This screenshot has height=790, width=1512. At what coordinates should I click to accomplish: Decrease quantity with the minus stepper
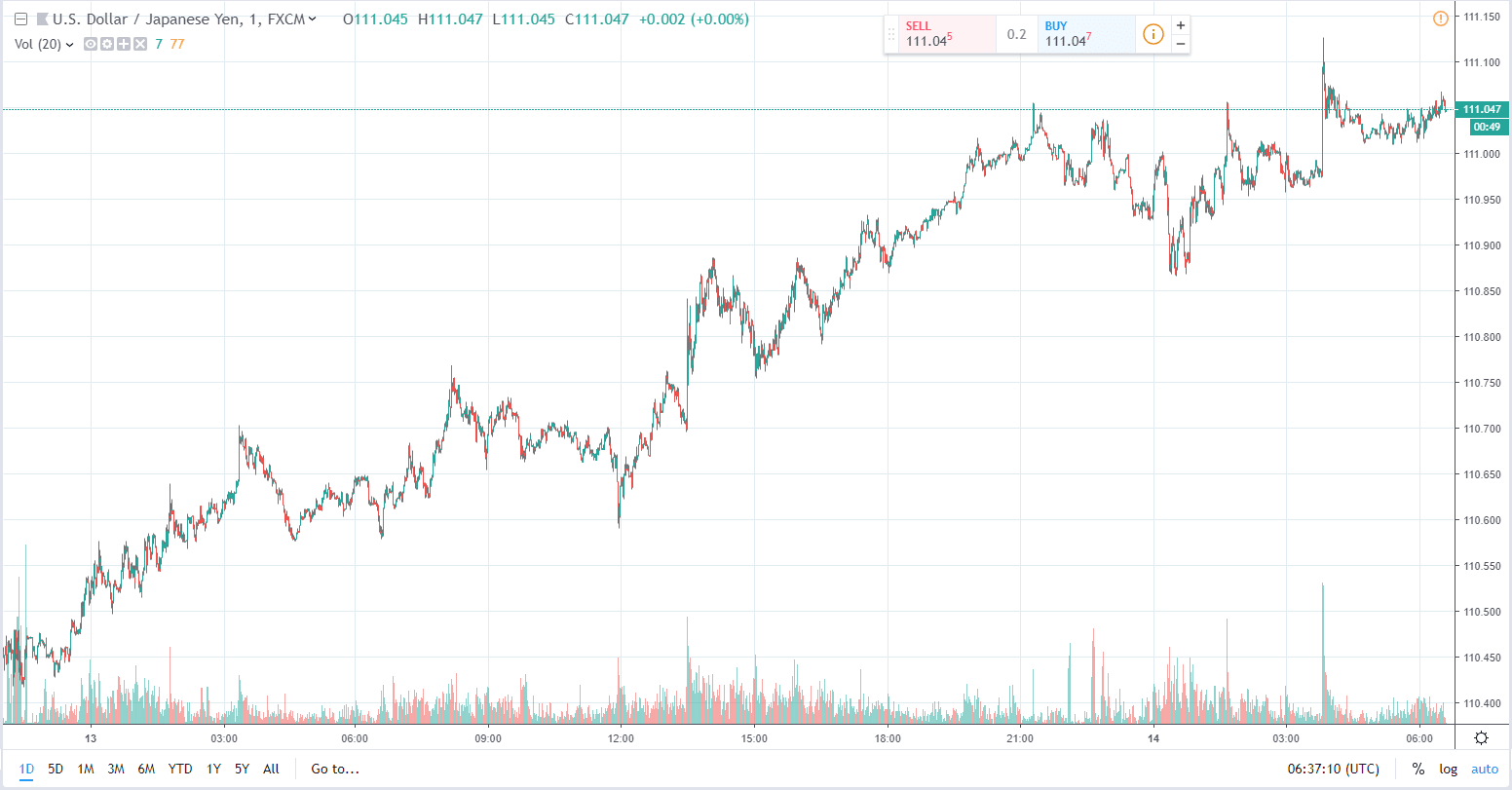click(1181, 44)
